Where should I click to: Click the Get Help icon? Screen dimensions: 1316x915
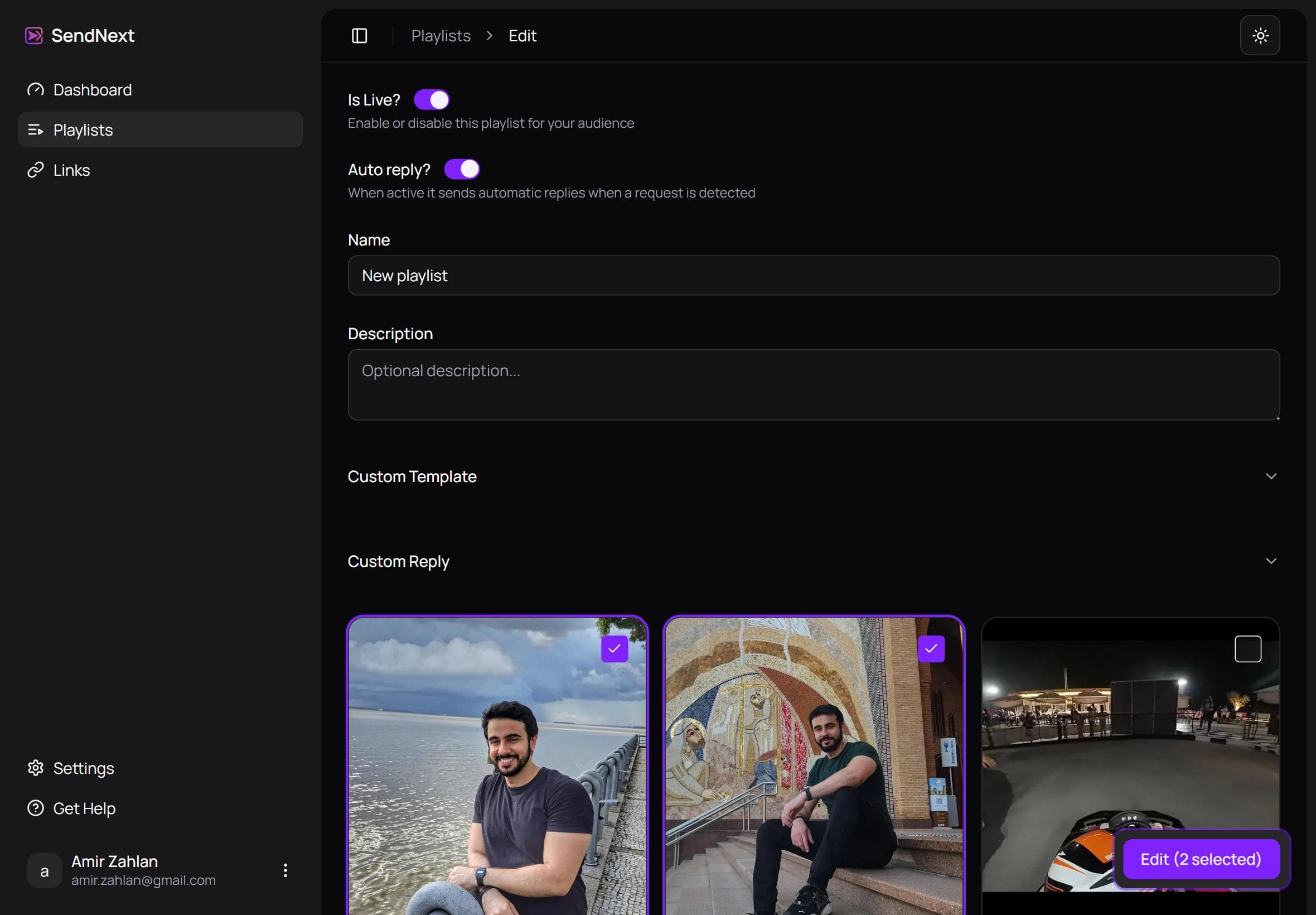click(x=36, y=808)
